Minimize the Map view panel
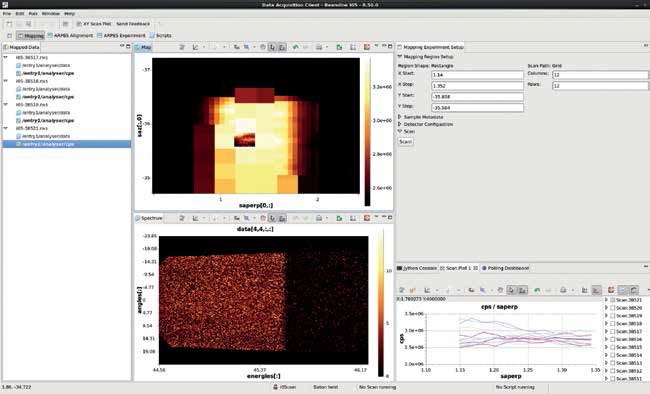This screenshot has width=650, height=394. pyautogui.click(x=384, y=46)
